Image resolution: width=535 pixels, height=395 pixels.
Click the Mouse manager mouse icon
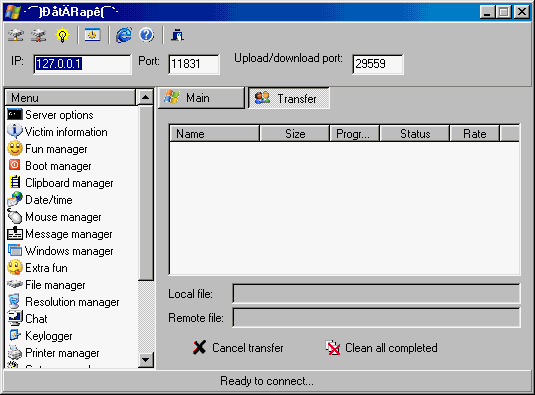click(x=15, y=216)
